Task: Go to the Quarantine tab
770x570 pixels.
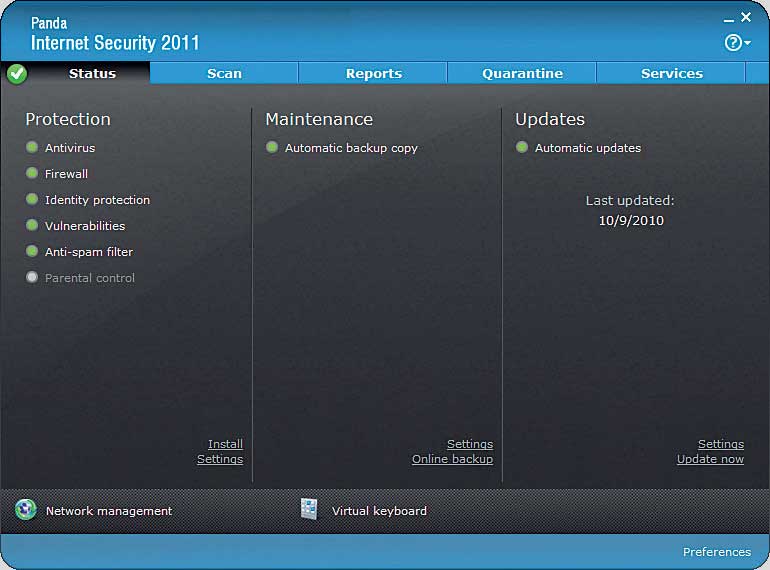Action: tap(522, 74)
